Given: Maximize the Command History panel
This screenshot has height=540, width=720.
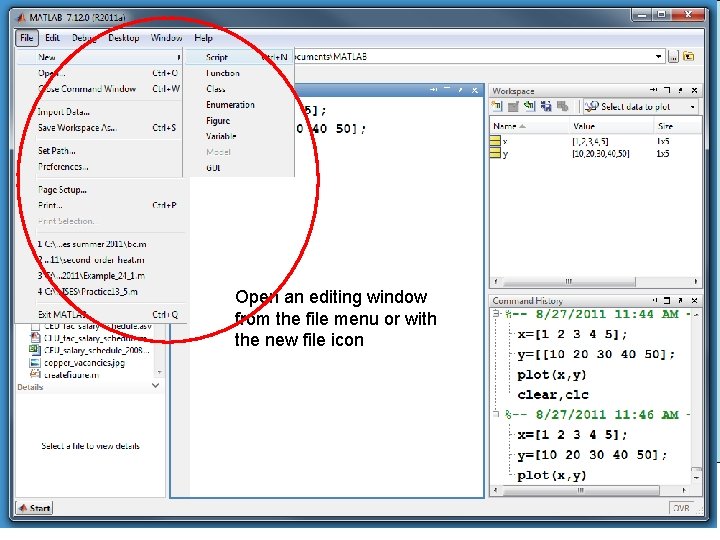Looking at the screenshot, I should pos(667,300).
